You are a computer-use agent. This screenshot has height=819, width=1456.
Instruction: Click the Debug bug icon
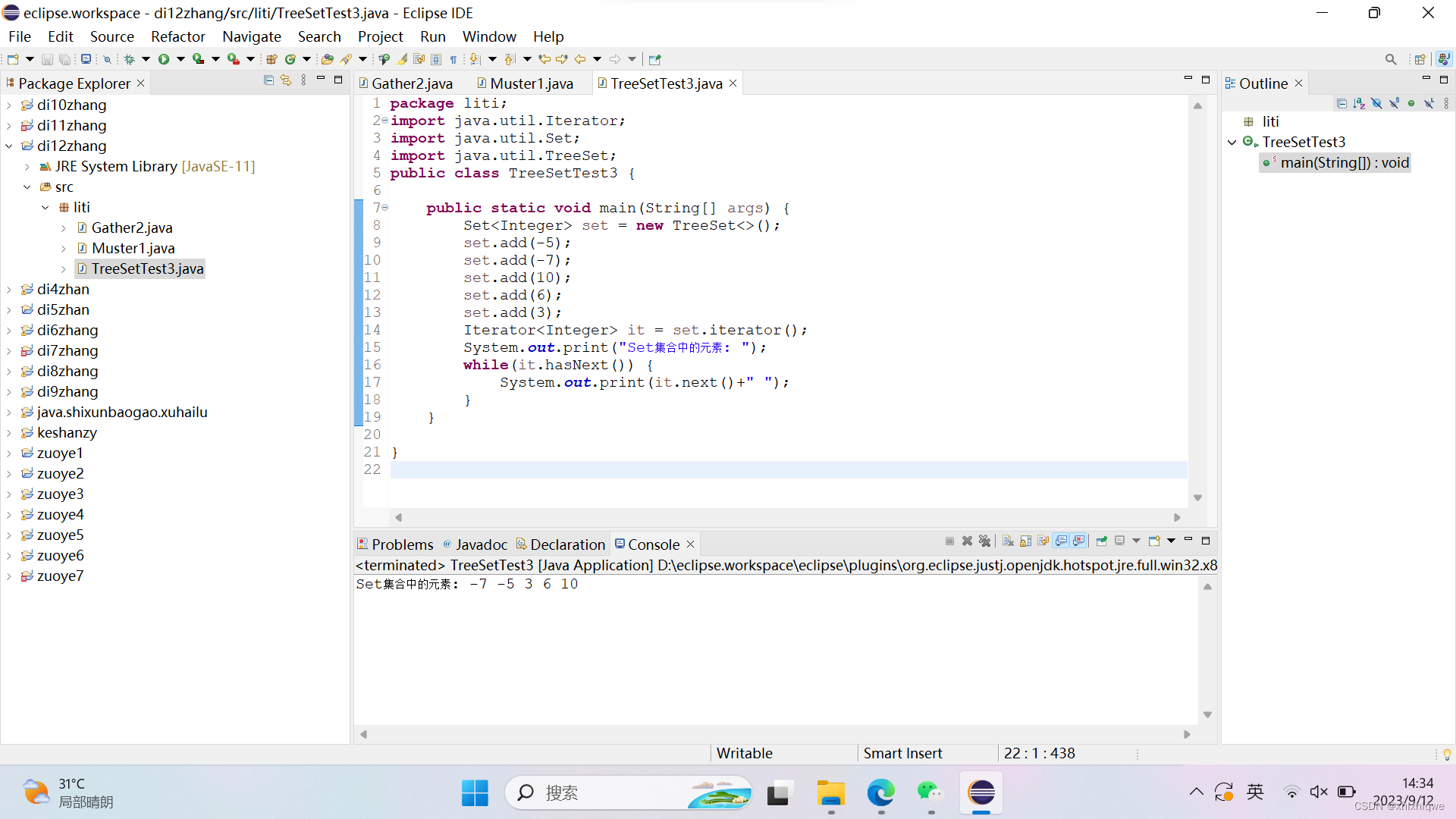(x=129, y=59)
